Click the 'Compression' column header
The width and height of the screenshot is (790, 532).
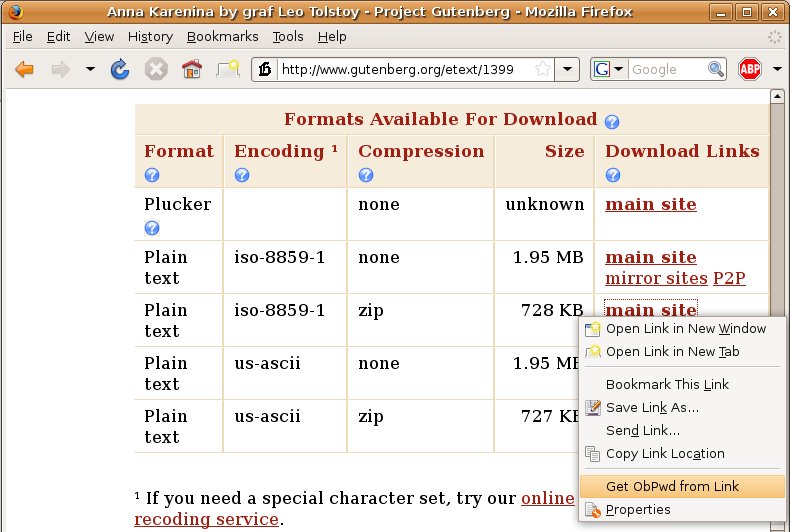coord(421,151)
